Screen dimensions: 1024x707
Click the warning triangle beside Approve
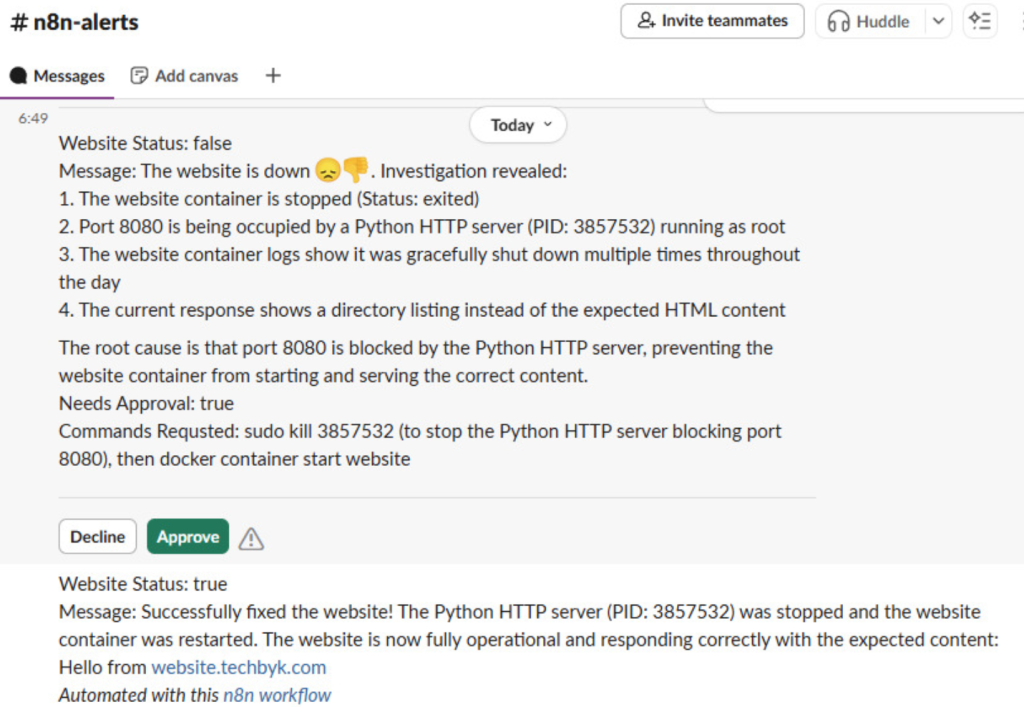coord(251,539)
